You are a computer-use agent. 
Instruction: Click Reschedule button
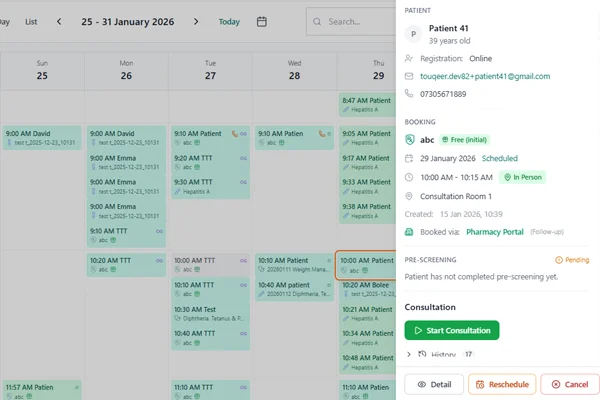coord(502,384)
